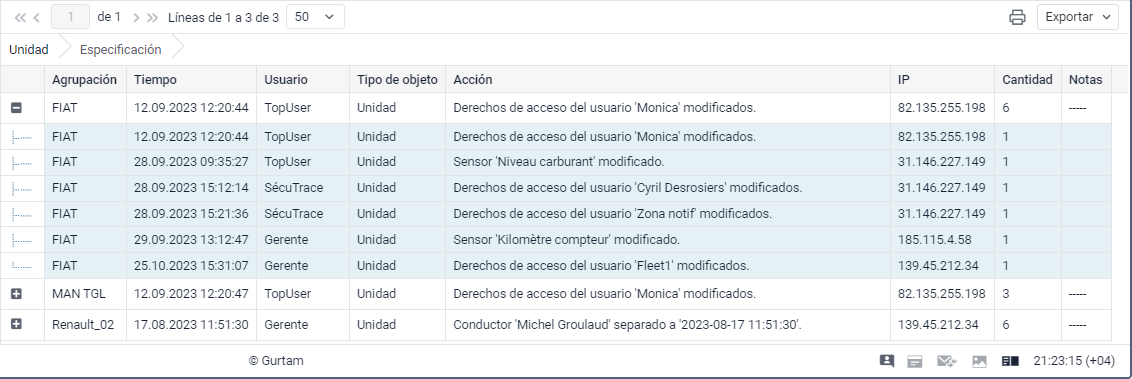Jump to the last page double-arrow
Screen dimensions: 1132x379
tap(152, 17)
